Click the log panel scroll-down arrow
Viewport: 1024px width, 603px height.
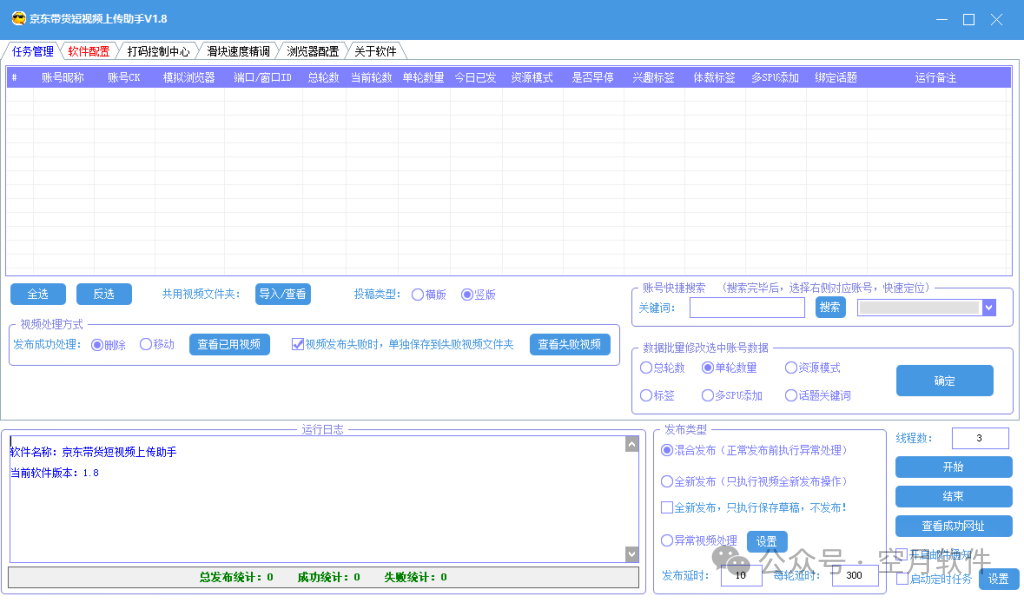[632, 554]
